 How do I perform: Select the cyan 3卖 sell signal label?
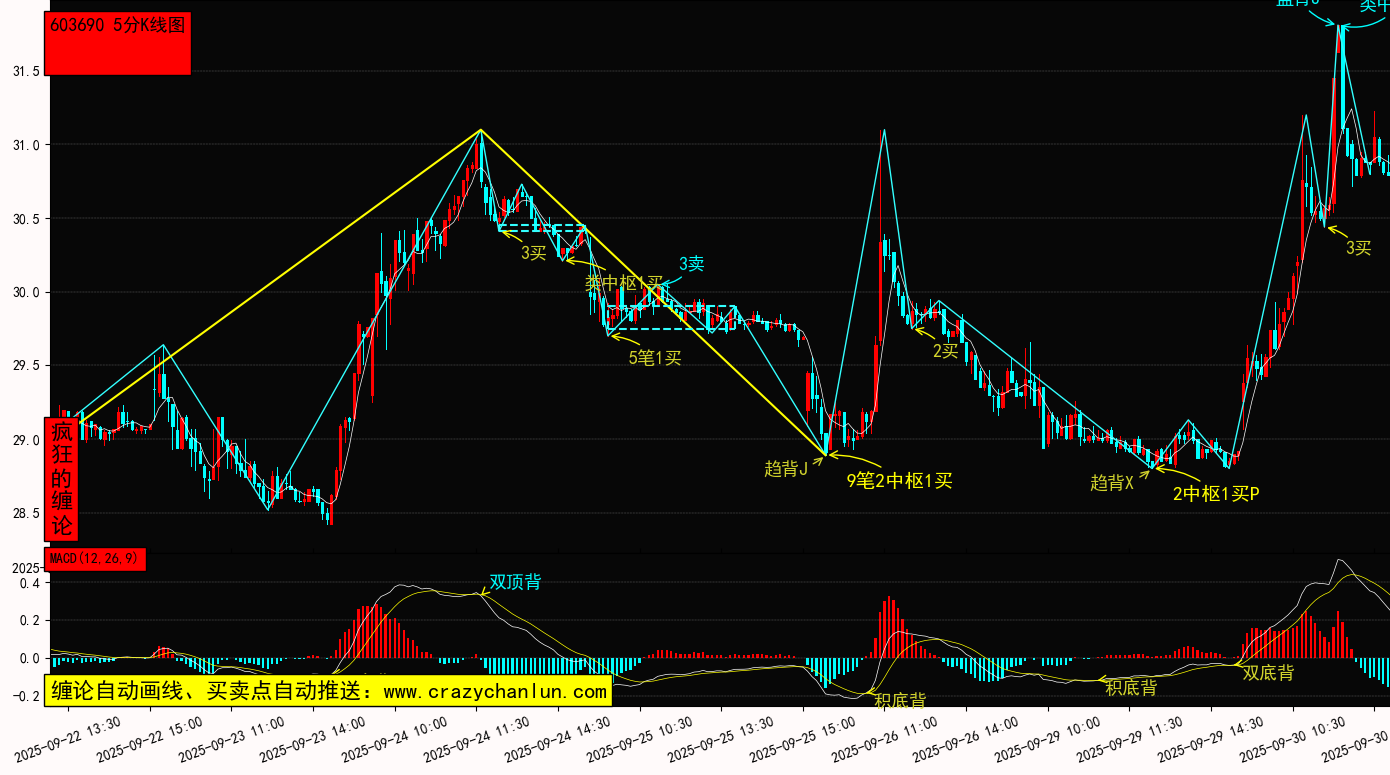coord(691,264)
